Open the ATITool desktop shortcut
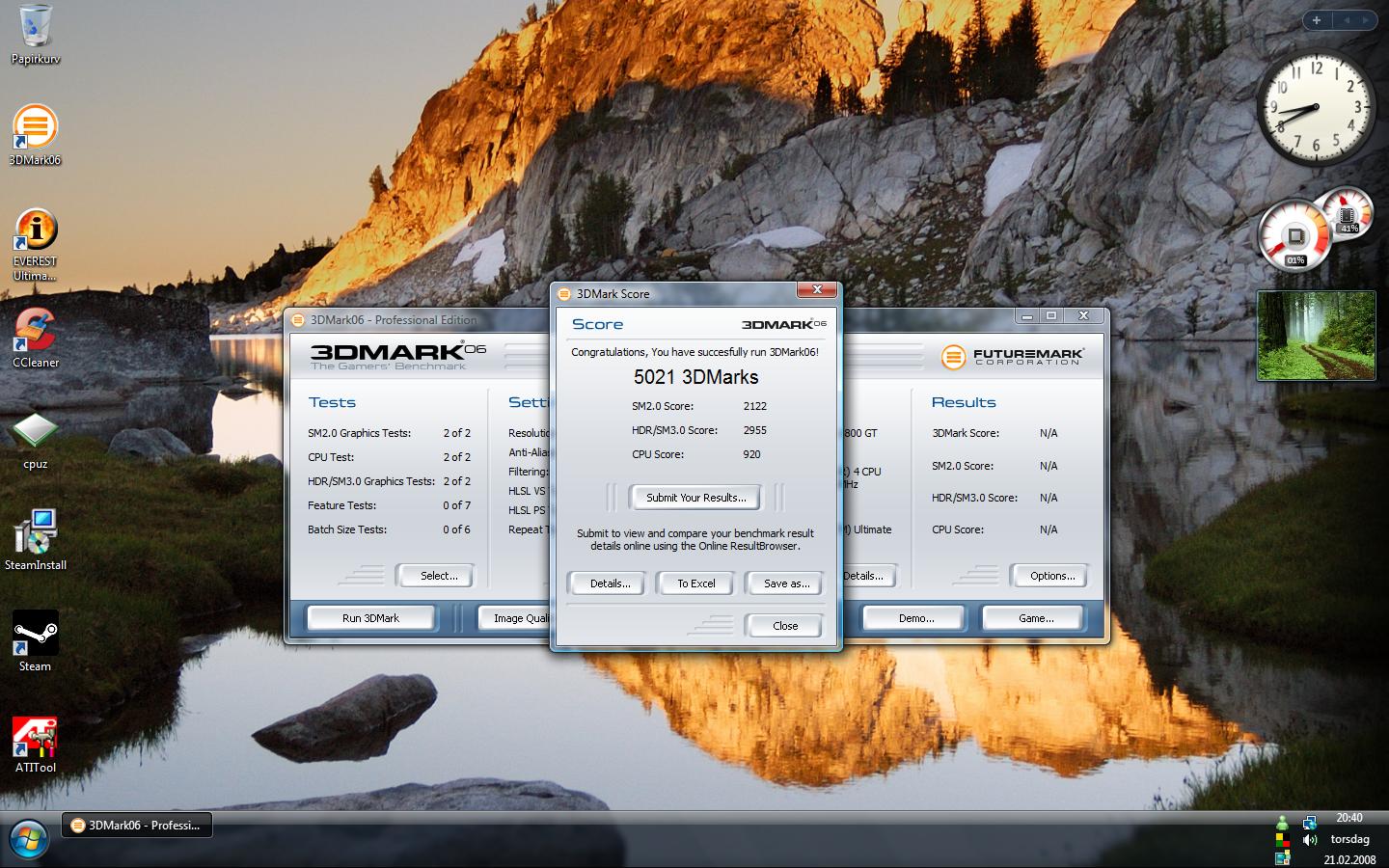 [x=36, y=744]
